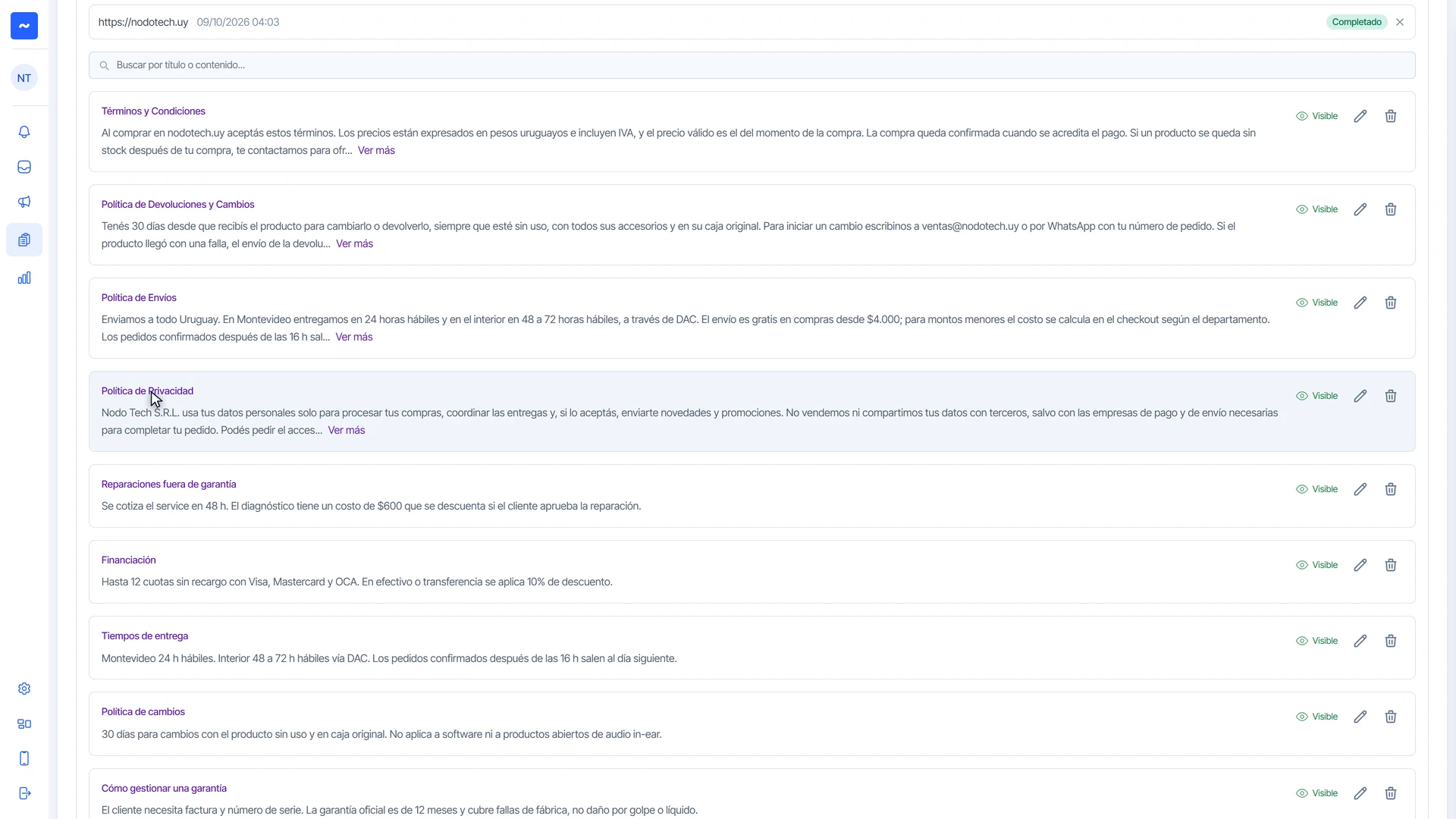Open the app logo at top of sidebar
Viewport: 1456px width, 819px height.
24,26
